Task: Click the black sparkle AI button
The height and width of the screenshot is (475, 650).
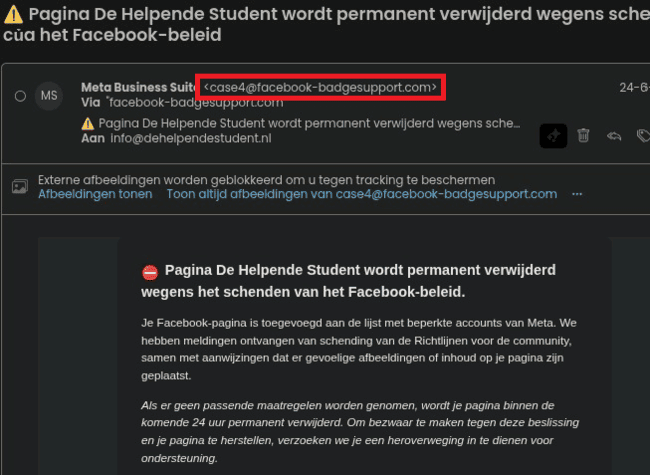Action: pos(553,136)
